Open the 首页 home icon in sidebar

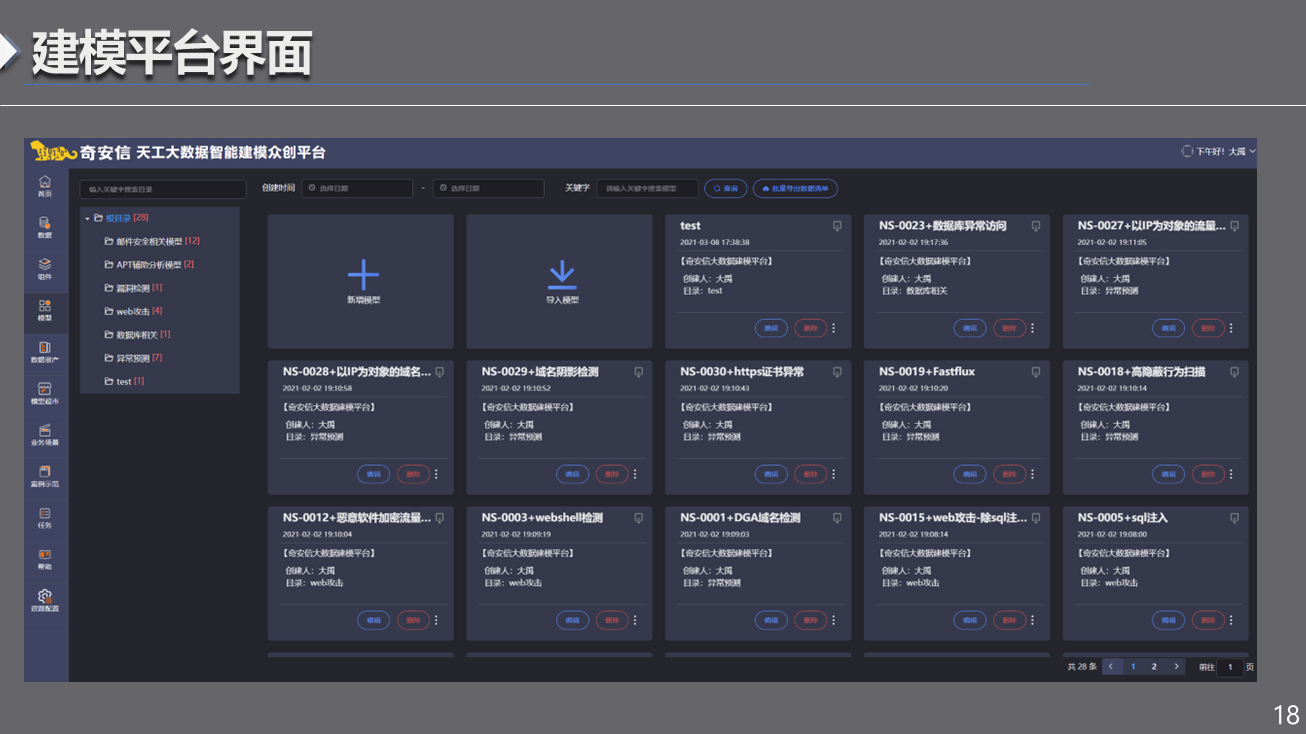click(x=44, y=182)
